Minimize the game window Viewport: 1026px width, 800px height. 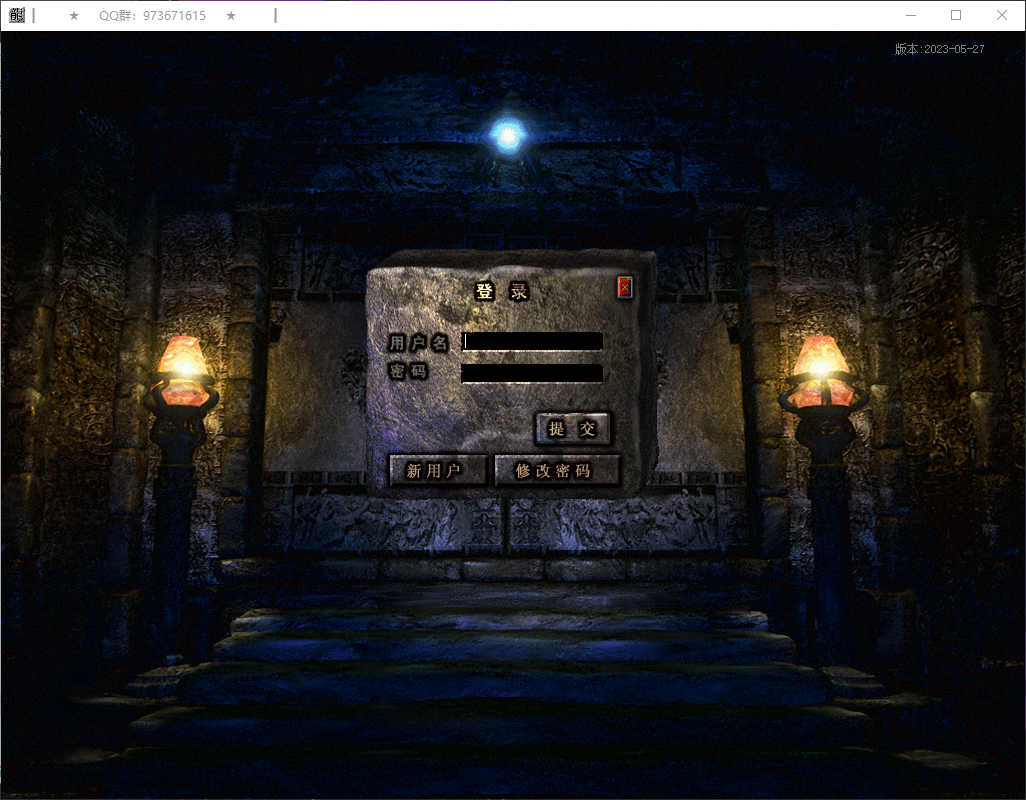click(x=911, y=15)
